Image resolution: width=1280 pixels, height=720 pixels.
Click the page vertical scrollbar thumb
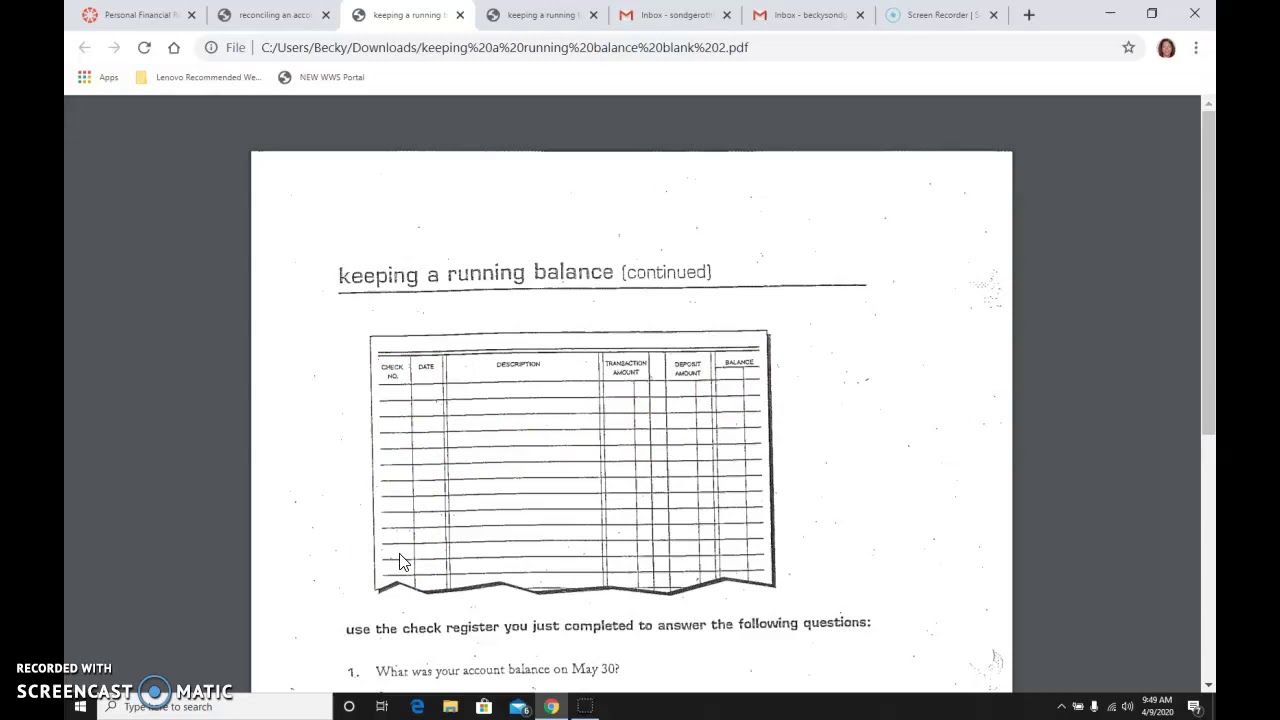[x=1208, y=273]
